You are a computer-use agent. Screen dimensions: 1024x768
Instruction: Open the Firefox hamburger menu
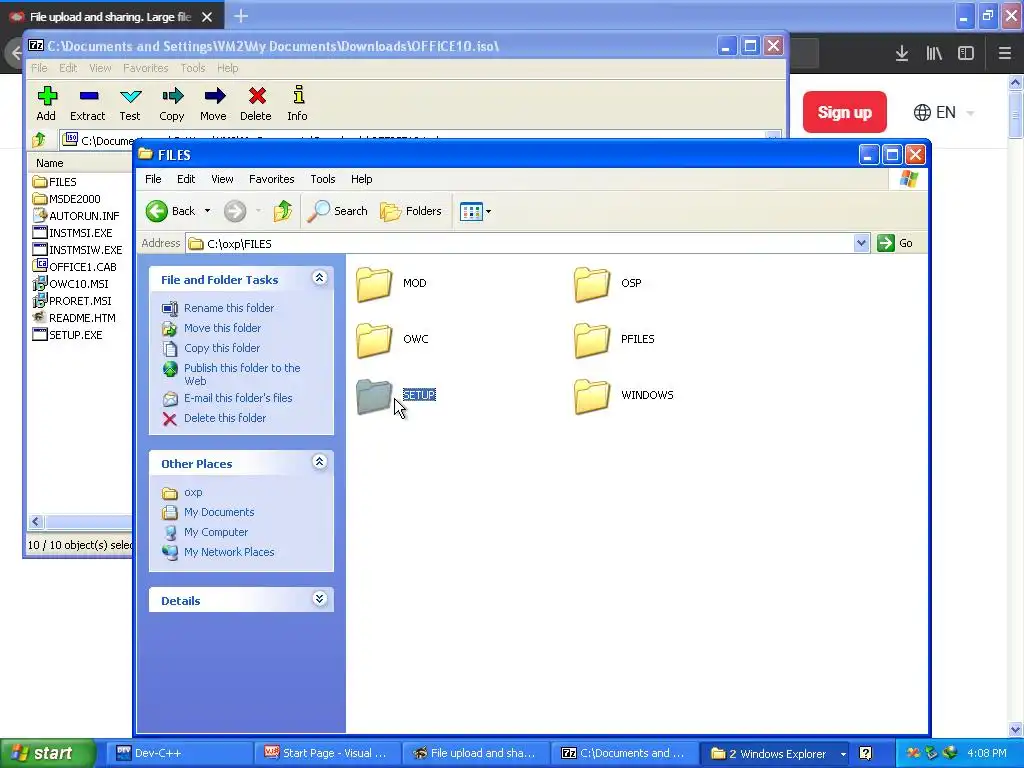1005,54
